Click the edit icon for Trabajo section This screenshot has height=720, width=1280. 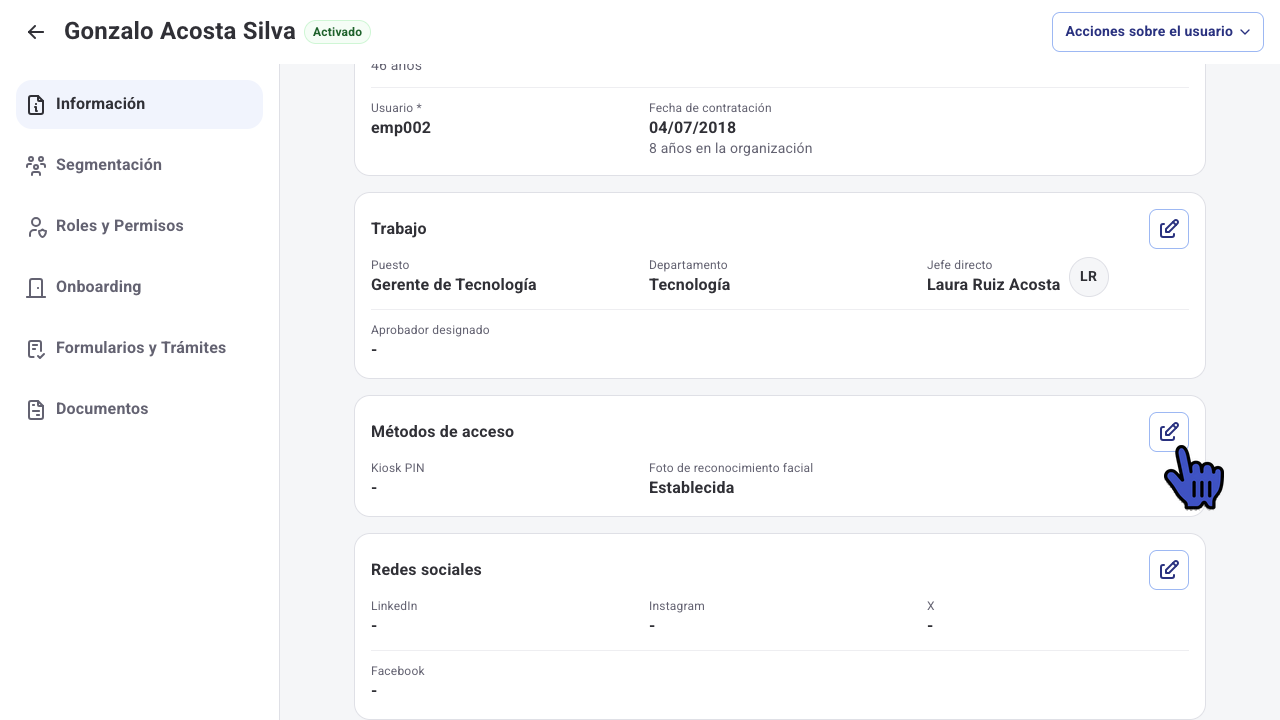(1169, 229)
